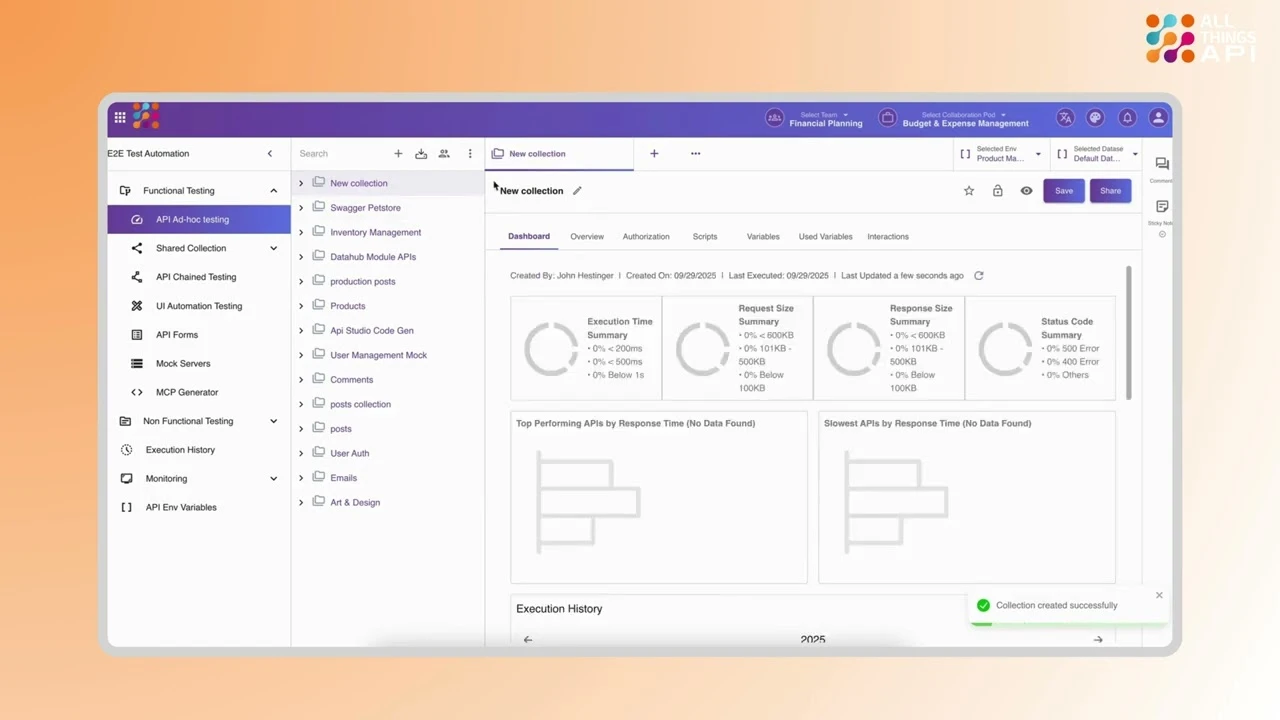Open the Scripts tab
Screen dimensions: 1280x720
coord(705,237)
